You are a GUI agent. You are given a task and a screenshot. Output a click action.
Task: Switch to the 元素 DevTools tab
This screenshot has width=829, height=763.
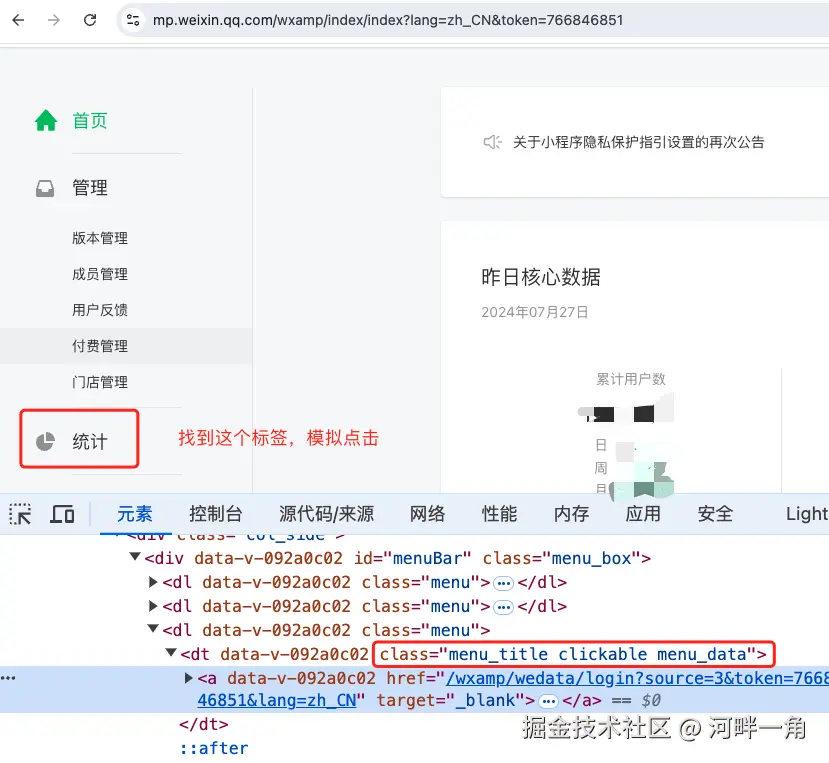pos(135,514)
